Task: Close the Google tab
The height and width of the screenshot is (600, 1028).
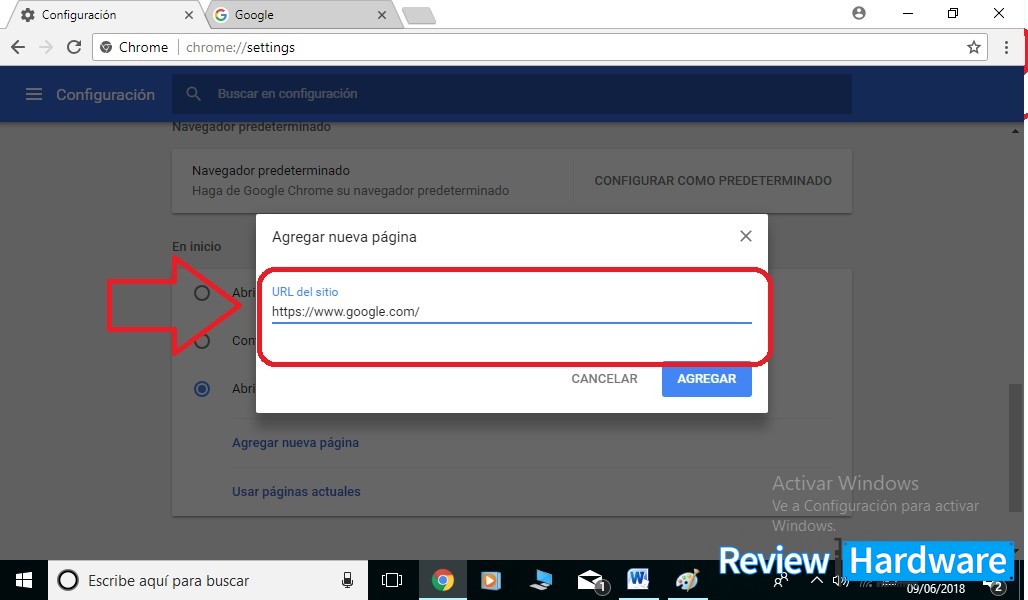Action: pos(382,14)
